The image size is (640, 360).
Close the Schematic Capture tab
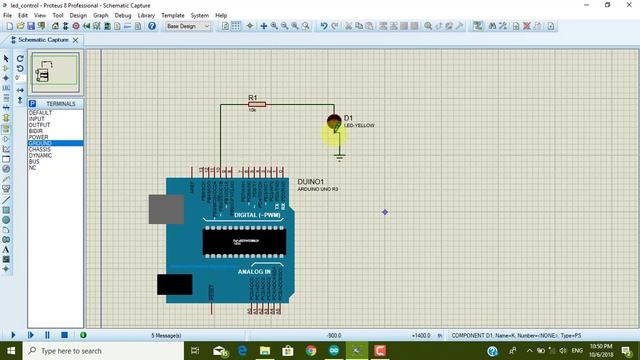click(76, 40)
